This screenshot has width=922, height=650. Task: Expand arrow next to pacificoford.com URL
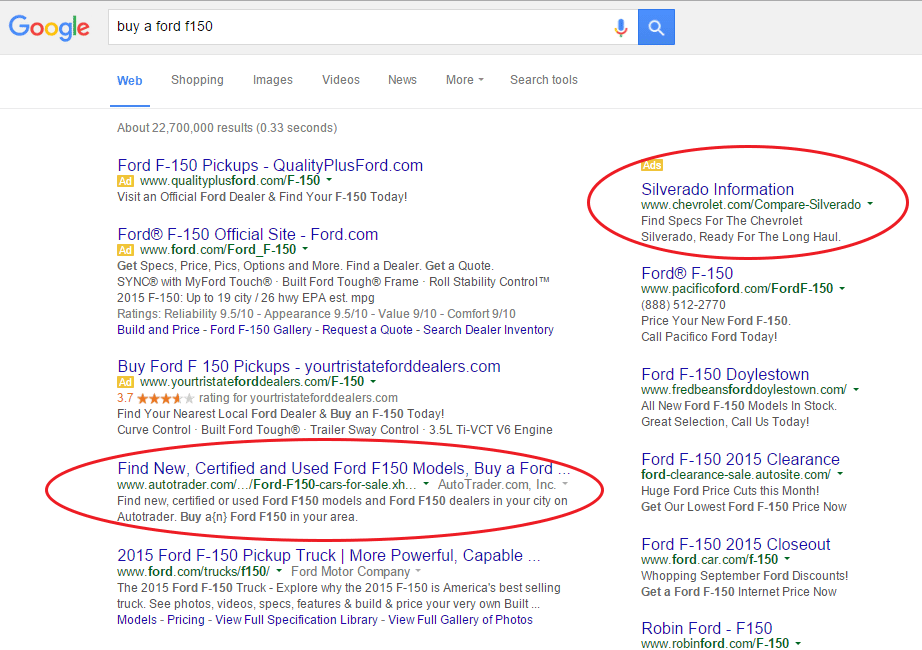(x=842, y=288)
